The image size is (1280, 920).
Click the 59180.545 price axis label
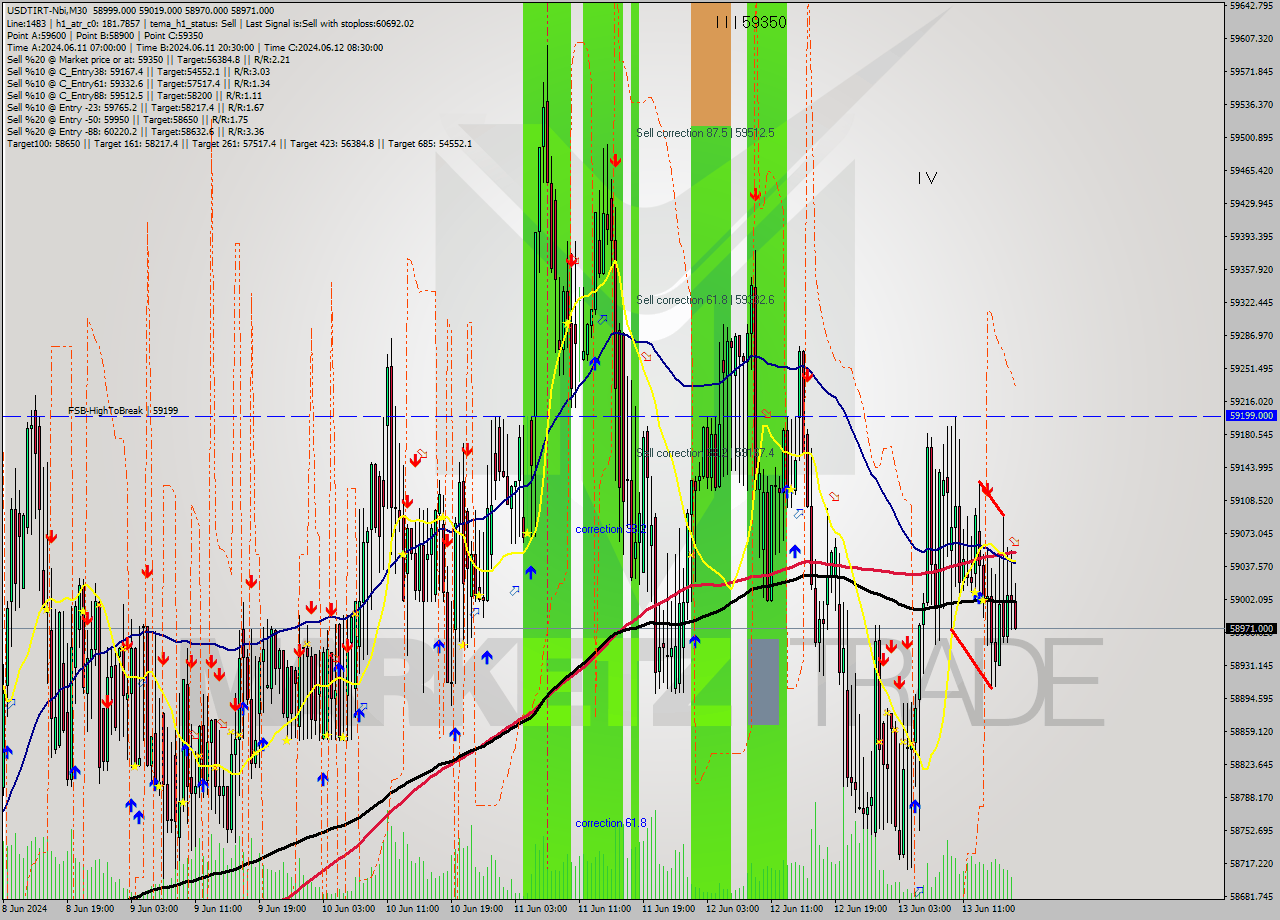(1252, 434)
